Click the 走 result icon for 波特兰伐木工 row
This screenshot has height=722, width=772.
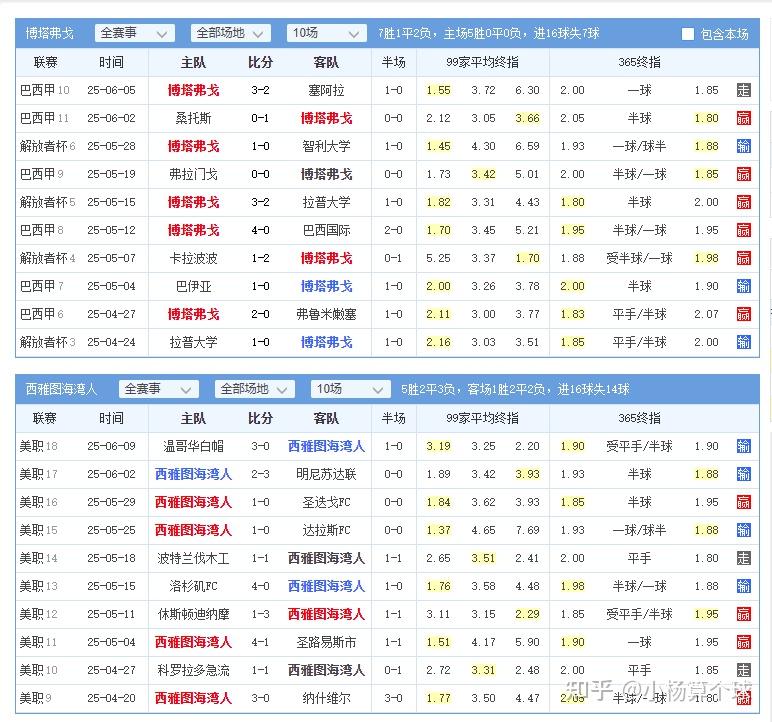click(x=743, y=558)
